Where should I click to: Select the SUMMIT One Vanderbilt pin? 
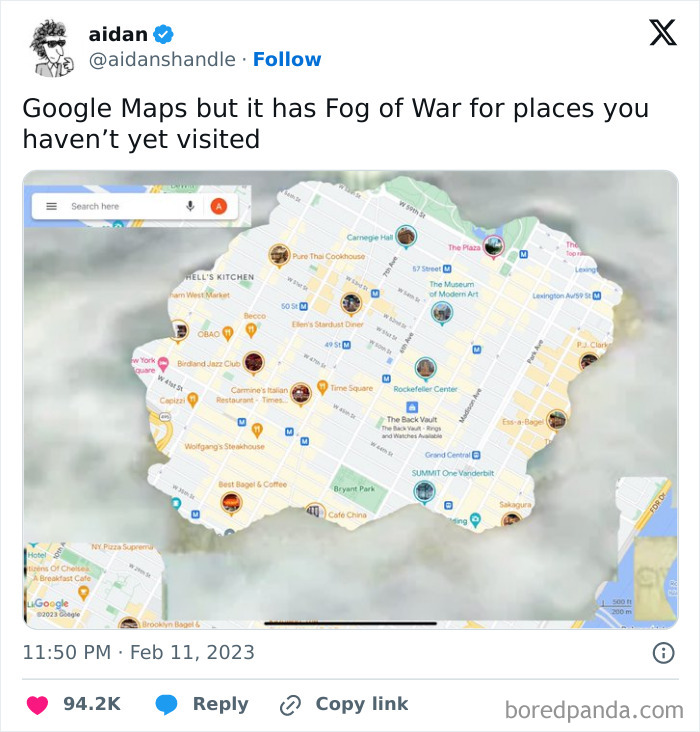click(x=424, y=490)
